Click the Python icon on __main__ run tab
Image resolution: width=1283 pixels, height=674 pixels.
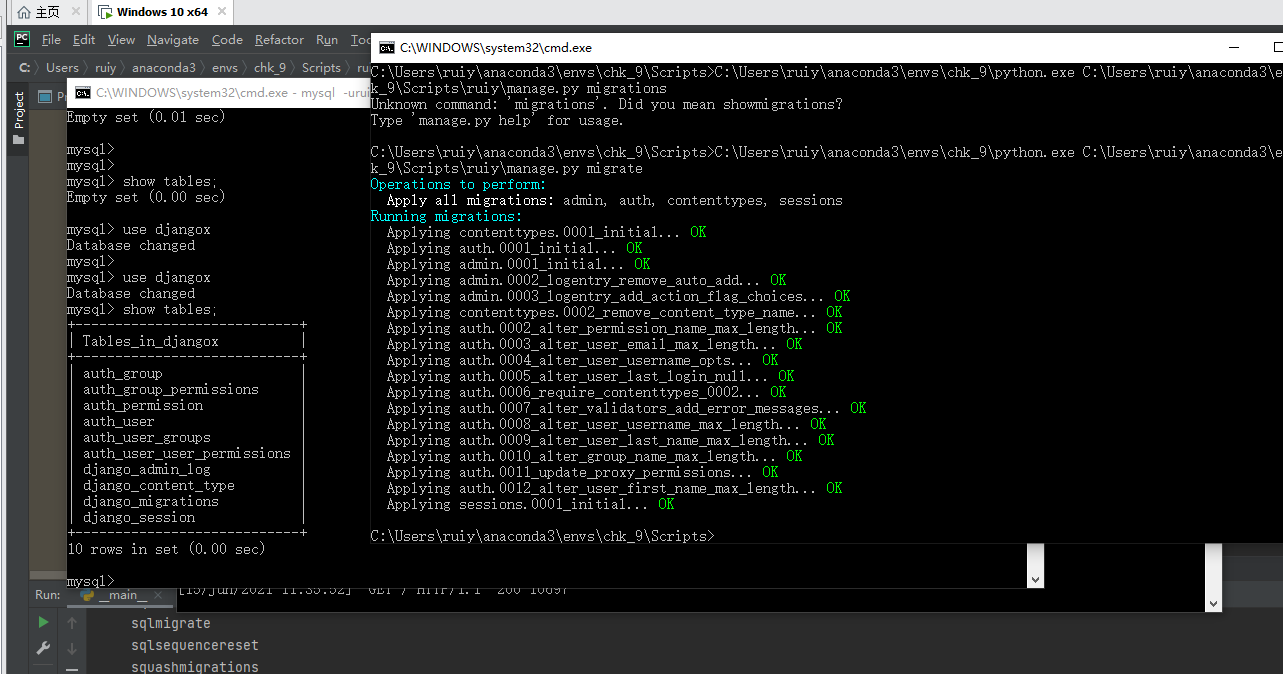pyautogui.click(x=87, y=595)
